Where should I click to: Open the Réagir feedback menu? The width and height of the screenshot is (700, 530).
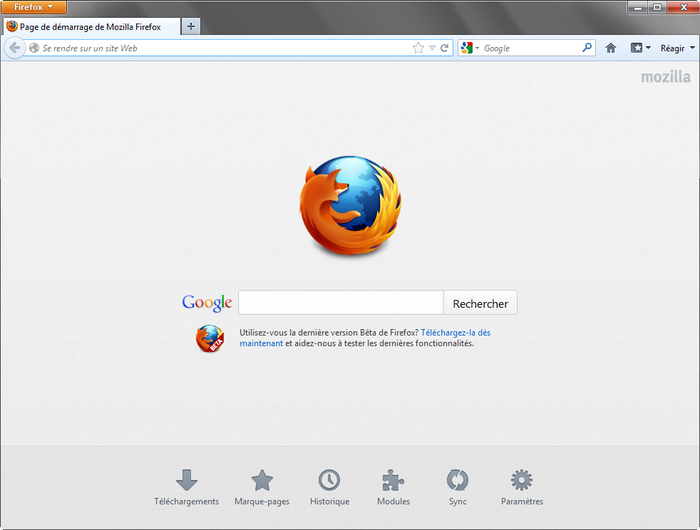(677, 48)
